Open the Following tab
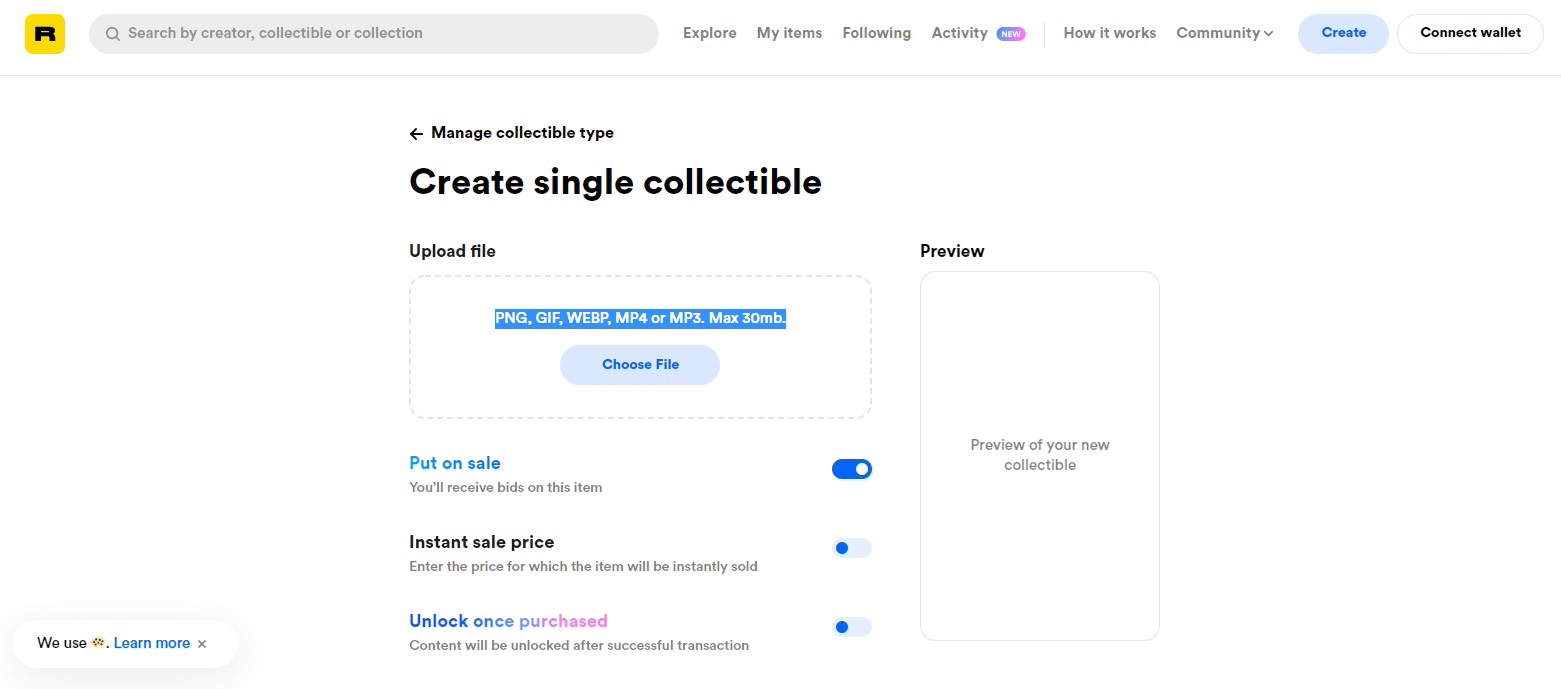Viewport: 1561px width, 689px height. (x=876, y=33)
